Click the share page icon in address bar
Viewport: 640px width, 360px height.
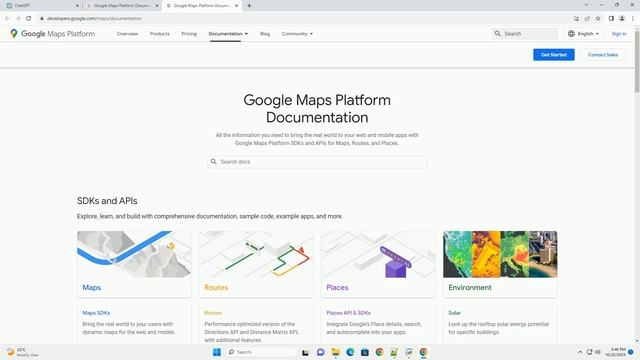coord(587,18)
